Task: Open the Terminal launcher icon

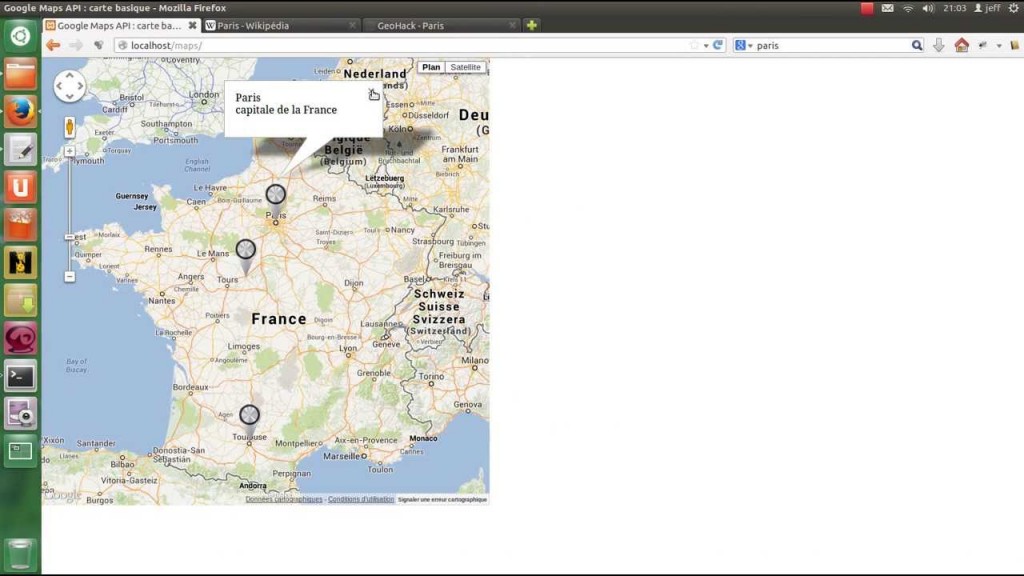Action: [x=20, y=376]
